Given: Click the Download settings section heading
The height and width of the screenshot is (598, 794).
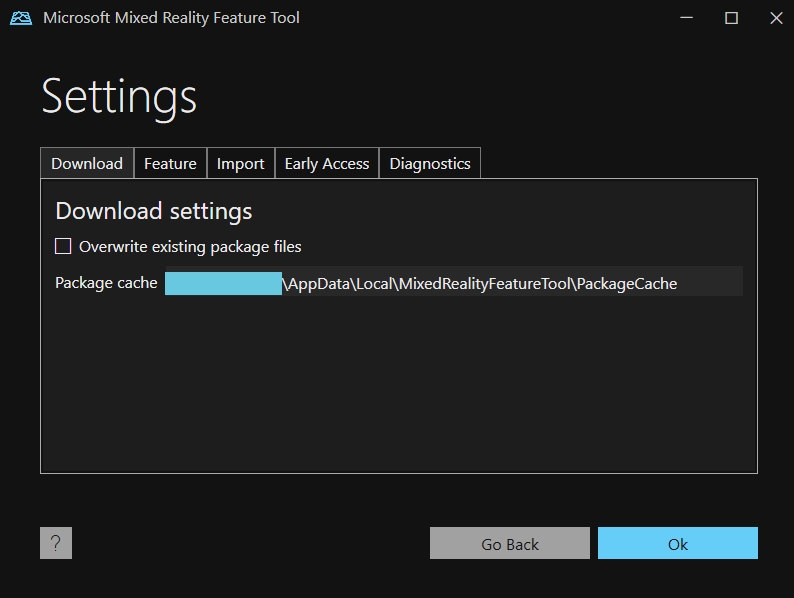Looking at the screenshot, I should pyautogui.click(x=153, y=211).
